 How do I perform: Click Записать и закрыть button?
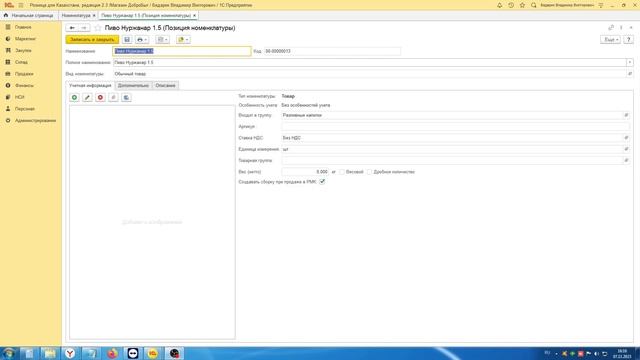coord(92,40)
